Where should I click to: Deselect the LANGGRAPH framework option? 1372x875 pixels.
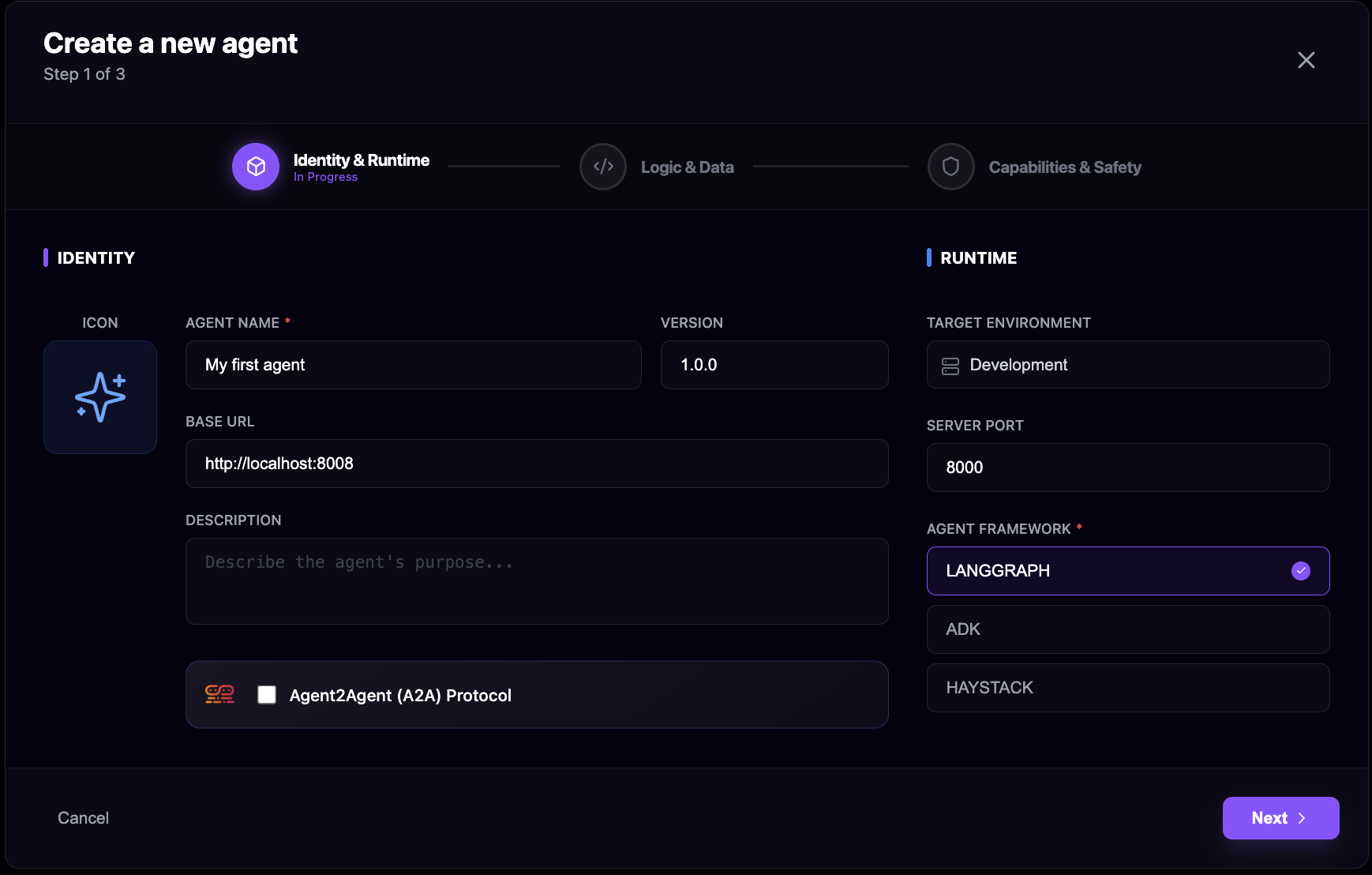click(x=1127, y=570)
